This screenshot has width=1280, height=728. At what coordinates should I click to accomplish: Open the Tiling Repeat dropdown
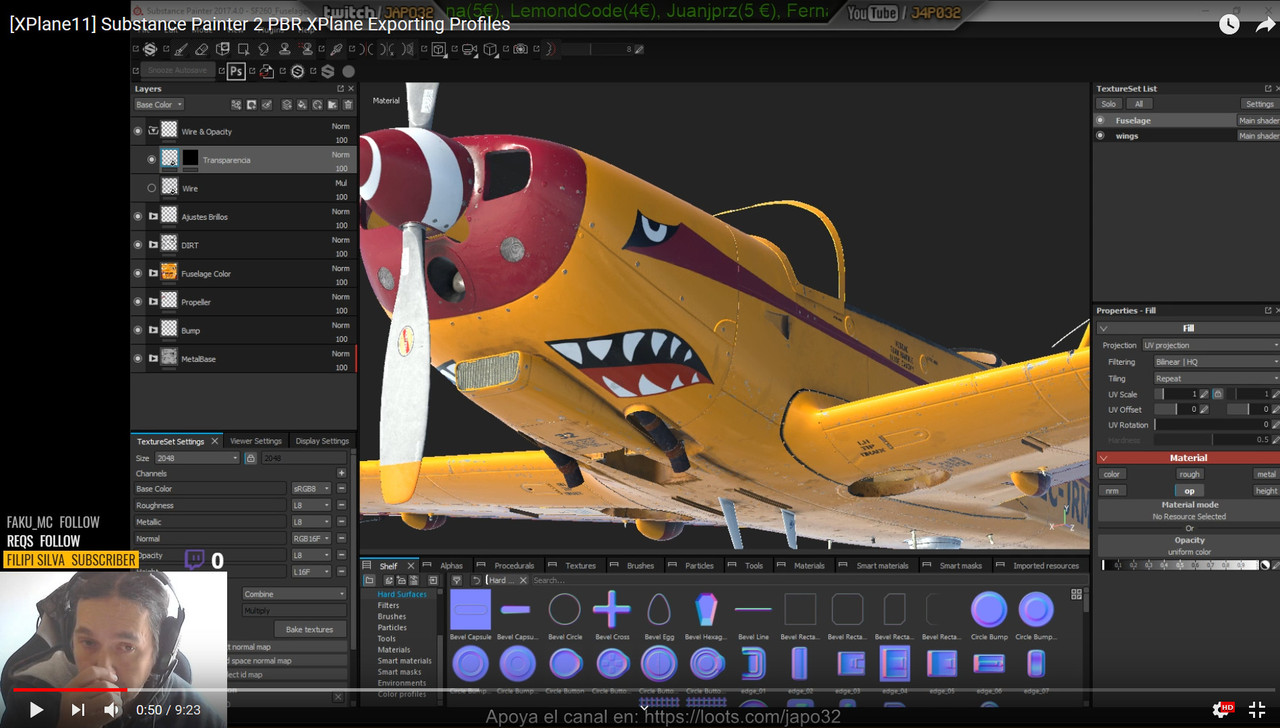[1217, 379]
